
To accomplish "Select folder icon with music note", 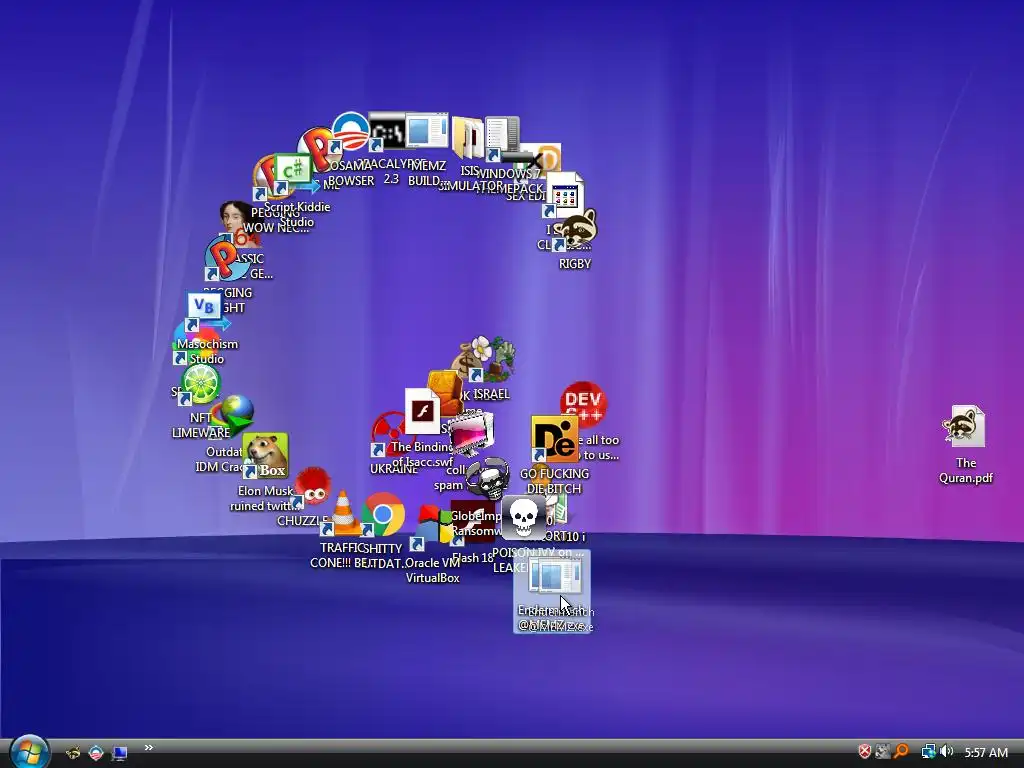I will coord(468,138).
